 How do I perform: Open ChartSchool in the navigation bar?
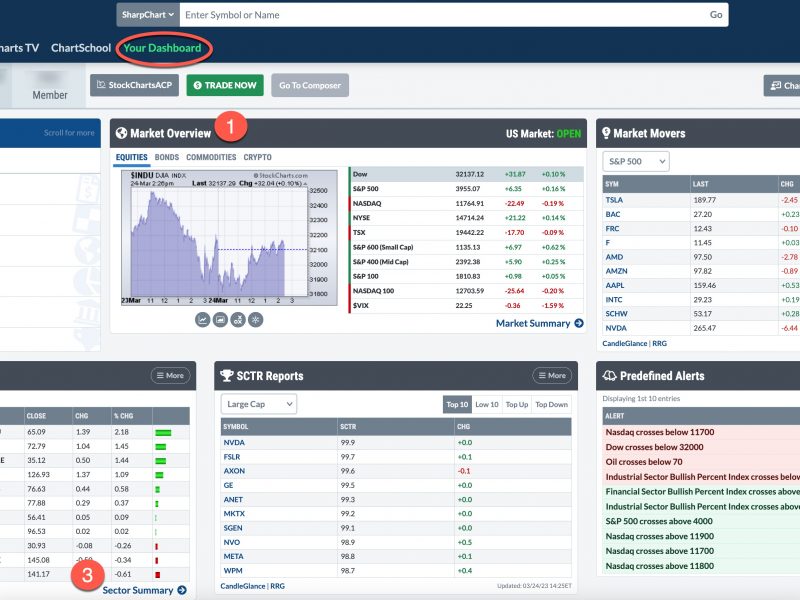81,48
